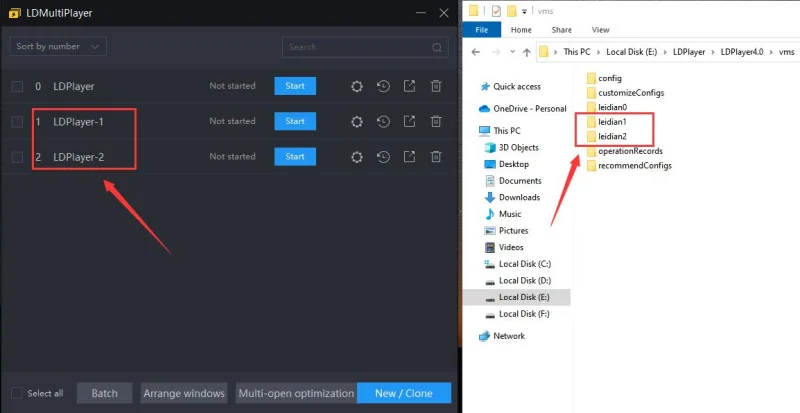Open Downloads in navigation pane
Screen dimensions: 800x413
(x=512, y=198)
